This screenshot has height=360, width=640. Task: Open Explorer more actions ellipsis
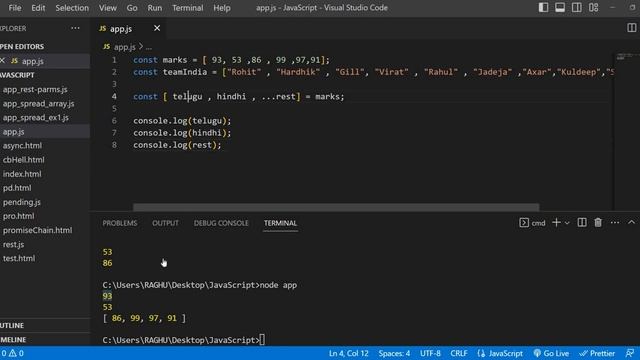75,28
